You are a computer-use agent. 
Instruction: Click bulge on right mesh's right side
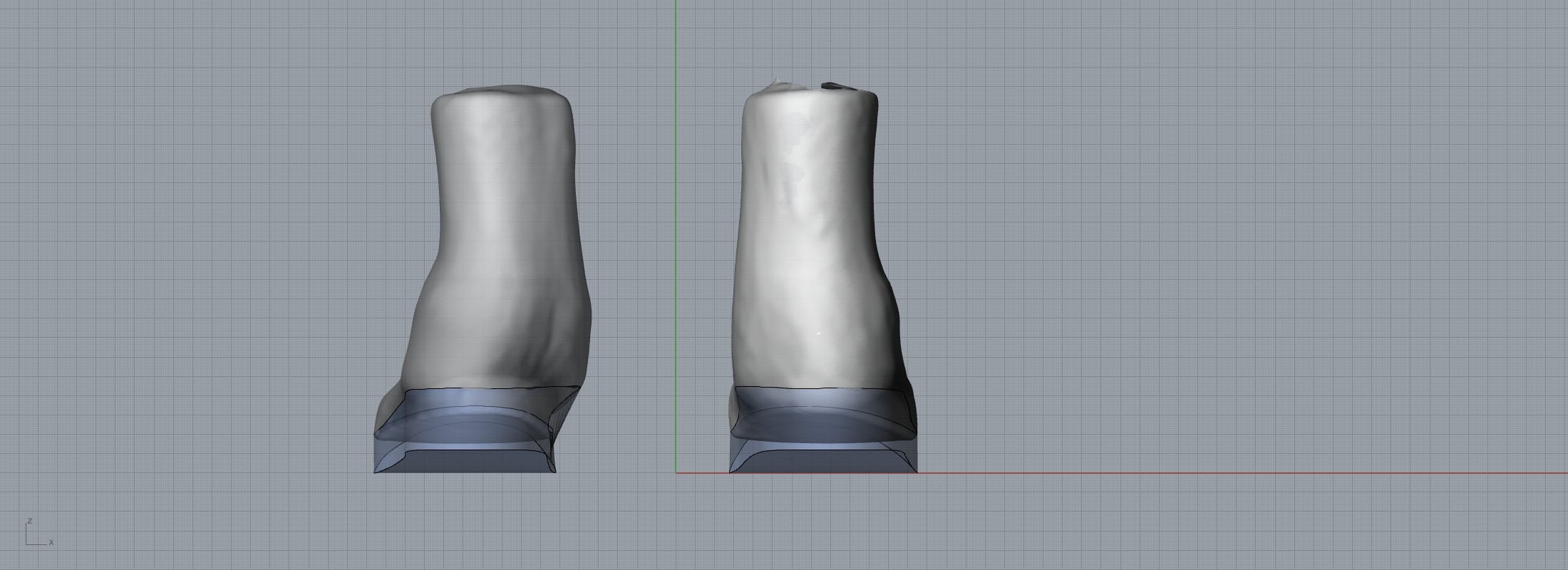(x=894, y=313)
